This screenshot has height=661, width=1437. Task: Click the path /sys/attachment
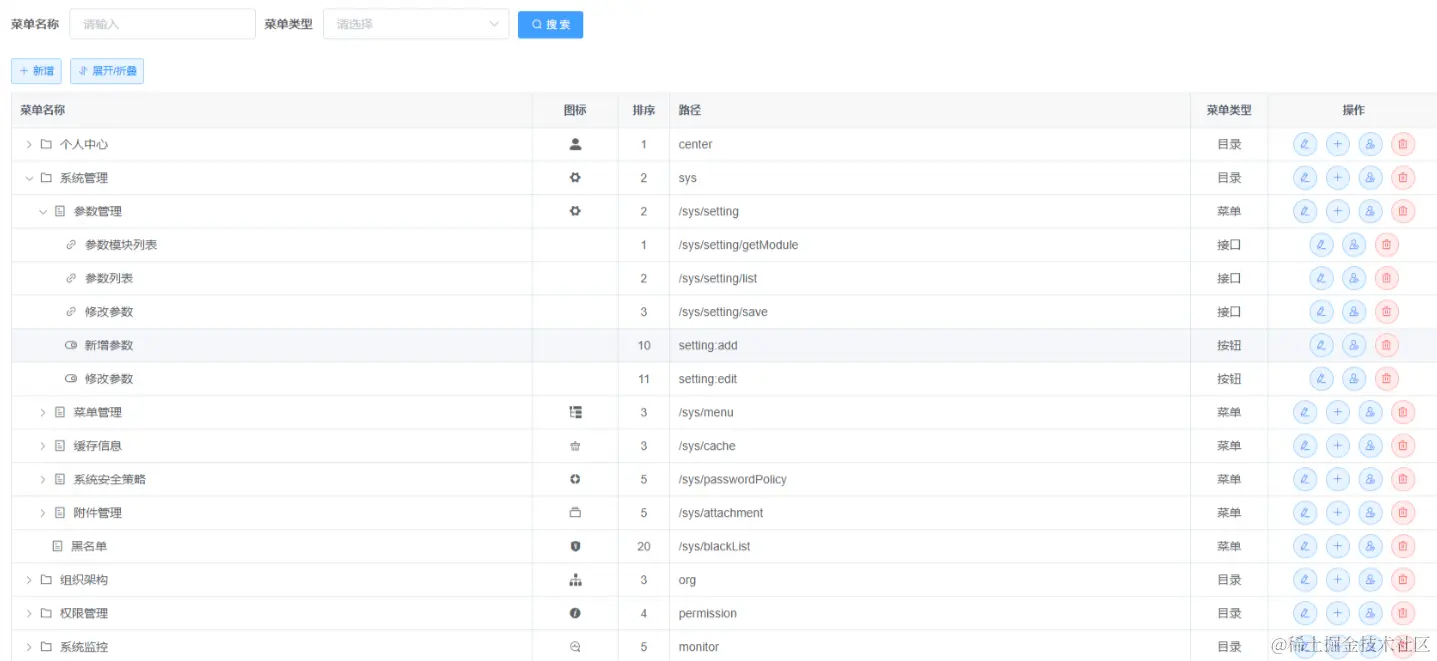(x=721, y=513)
